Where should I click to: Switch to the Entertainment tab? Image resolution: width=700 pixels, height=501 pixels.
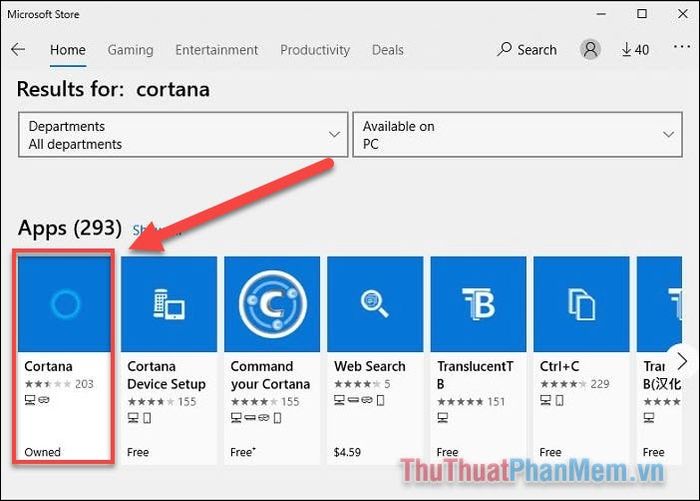click(217, 50)
